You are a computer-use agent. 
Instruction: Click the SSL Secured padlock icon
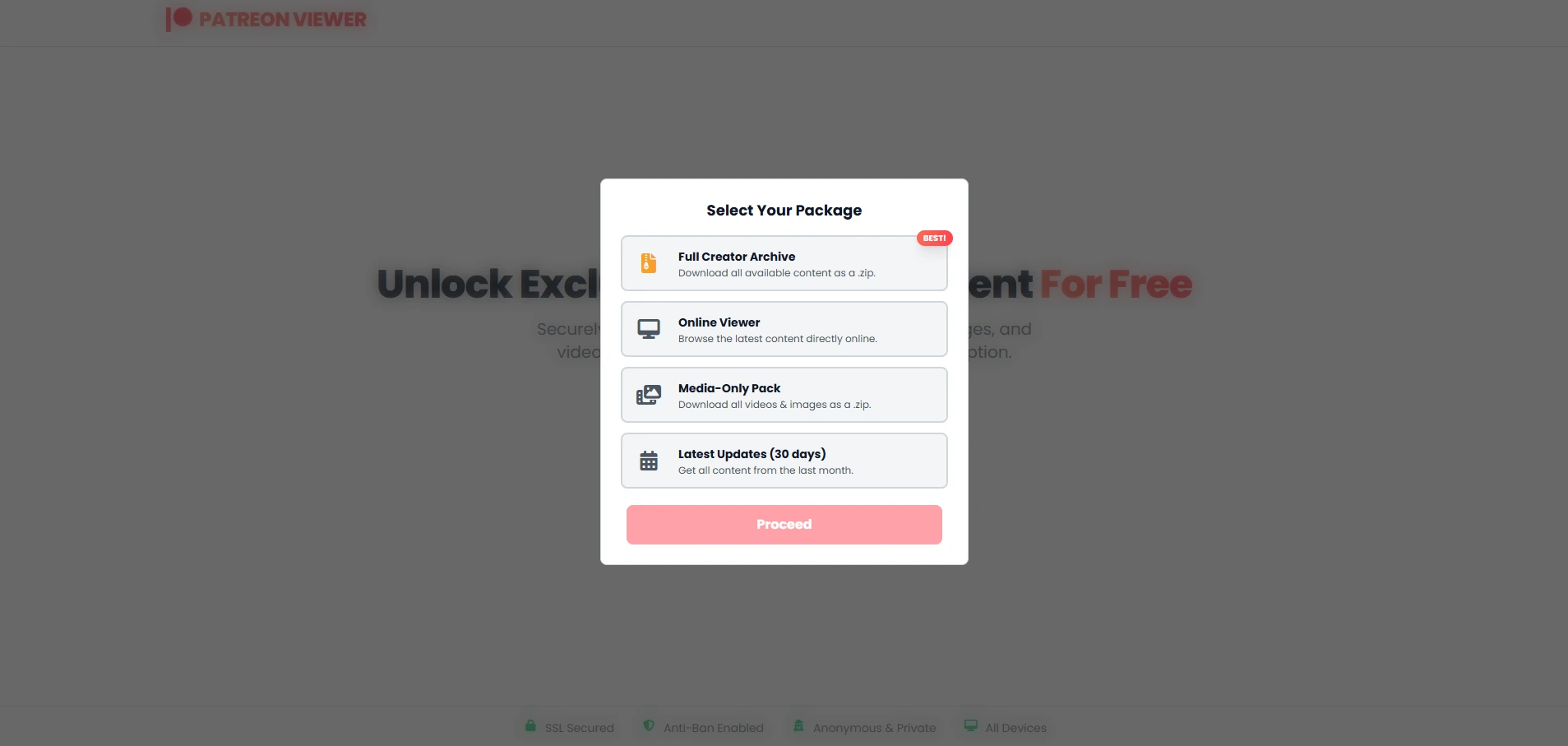530,725
